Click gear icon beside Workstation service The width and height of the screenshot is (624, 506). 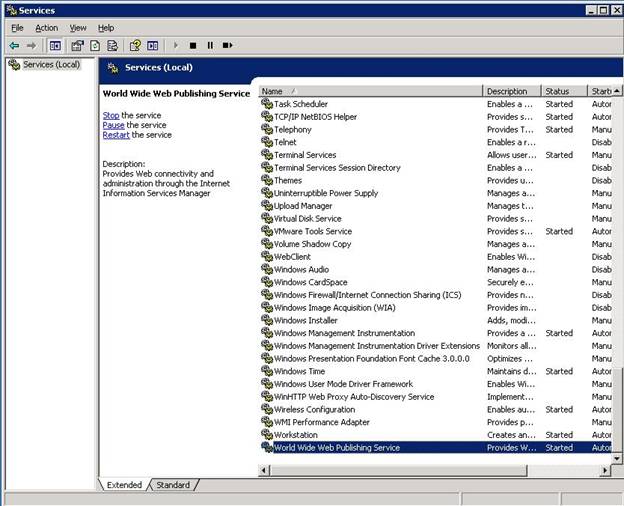[x=267, y=434]
